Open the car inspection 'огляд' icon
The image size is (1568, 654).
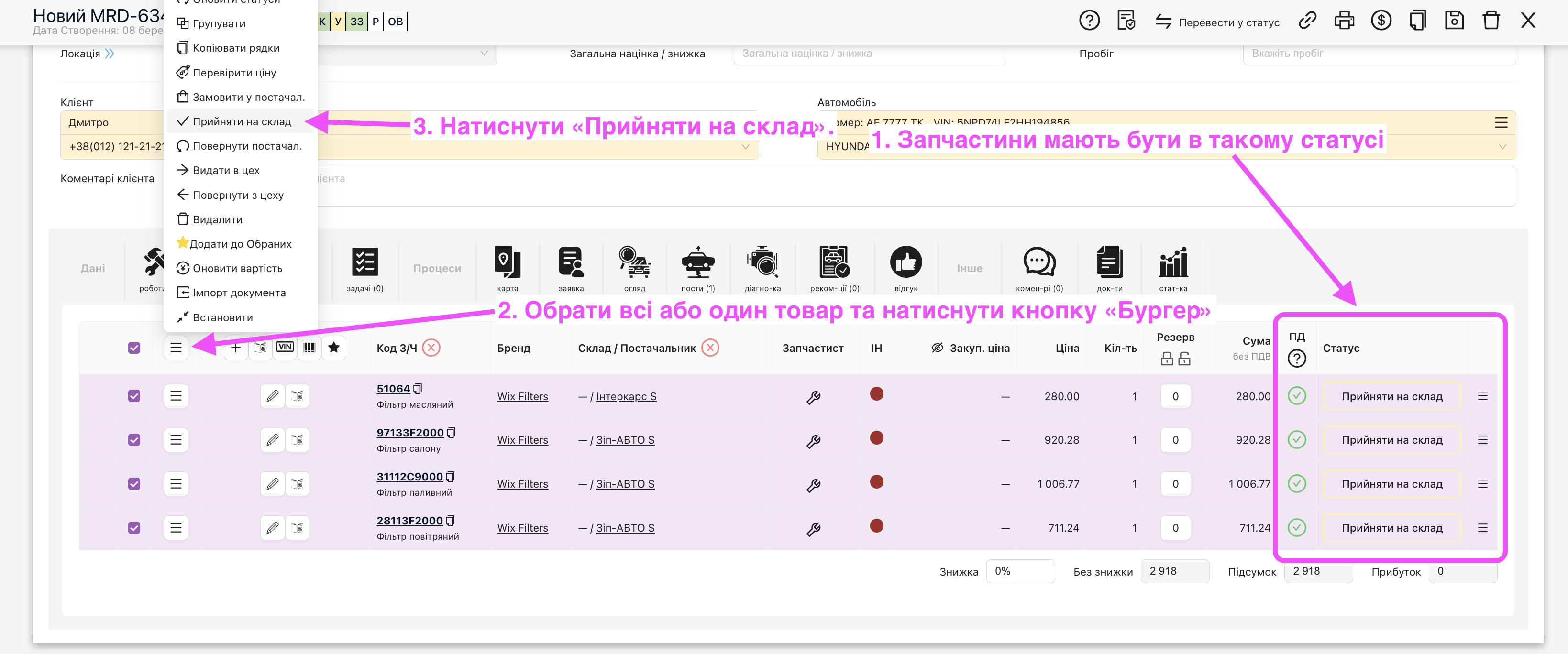click(x=634, y=263)
